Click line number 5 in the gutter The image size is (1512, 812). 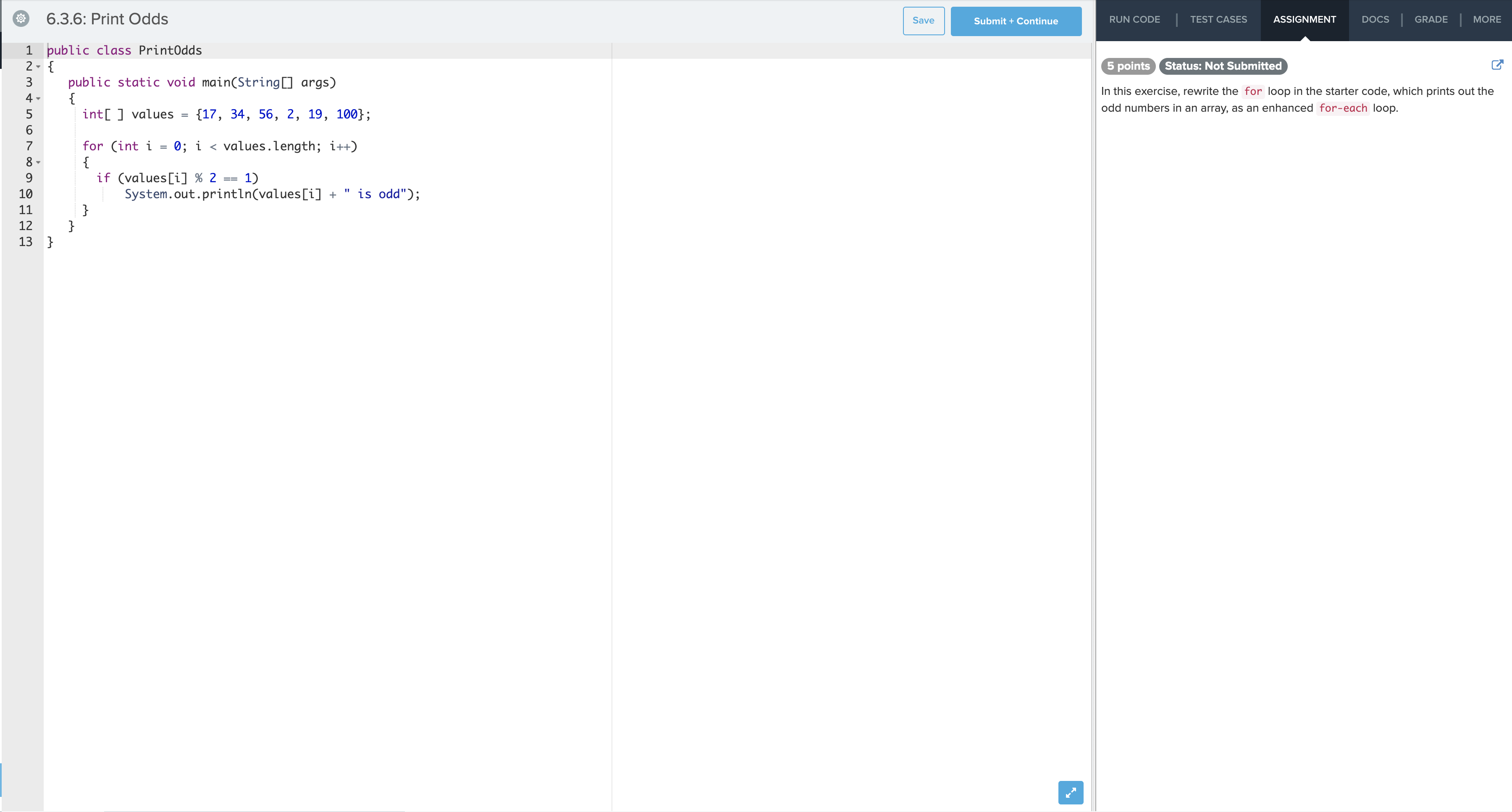pyautogui.click(x=29, y=114)
